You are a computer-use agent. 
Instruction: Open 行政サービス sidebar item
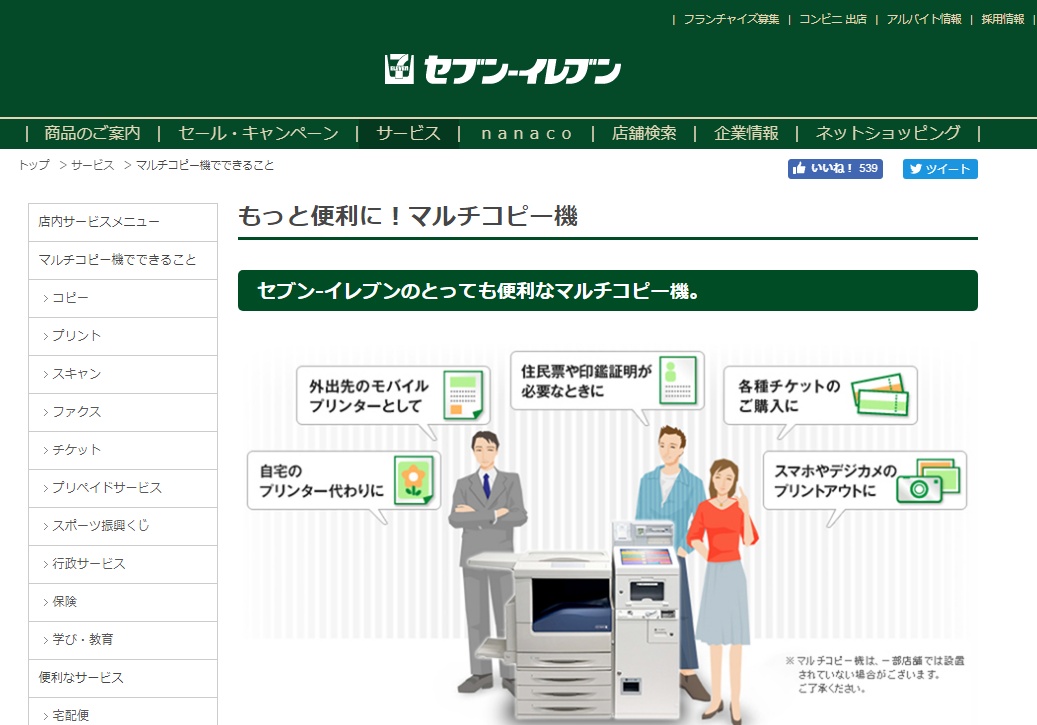pyautogui.click(x=123, y=564)
